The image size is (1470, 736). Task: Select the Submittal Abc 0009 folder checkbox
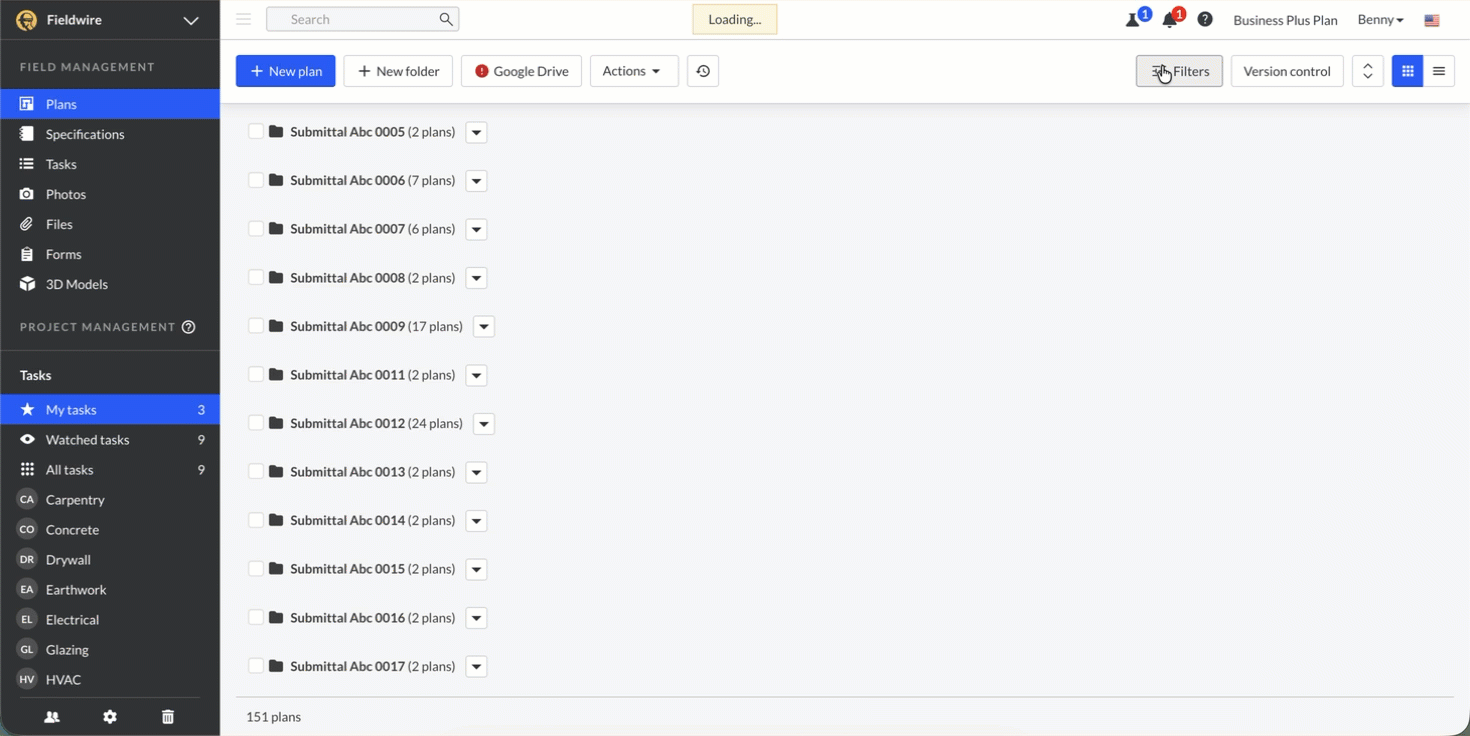(256, 326)
